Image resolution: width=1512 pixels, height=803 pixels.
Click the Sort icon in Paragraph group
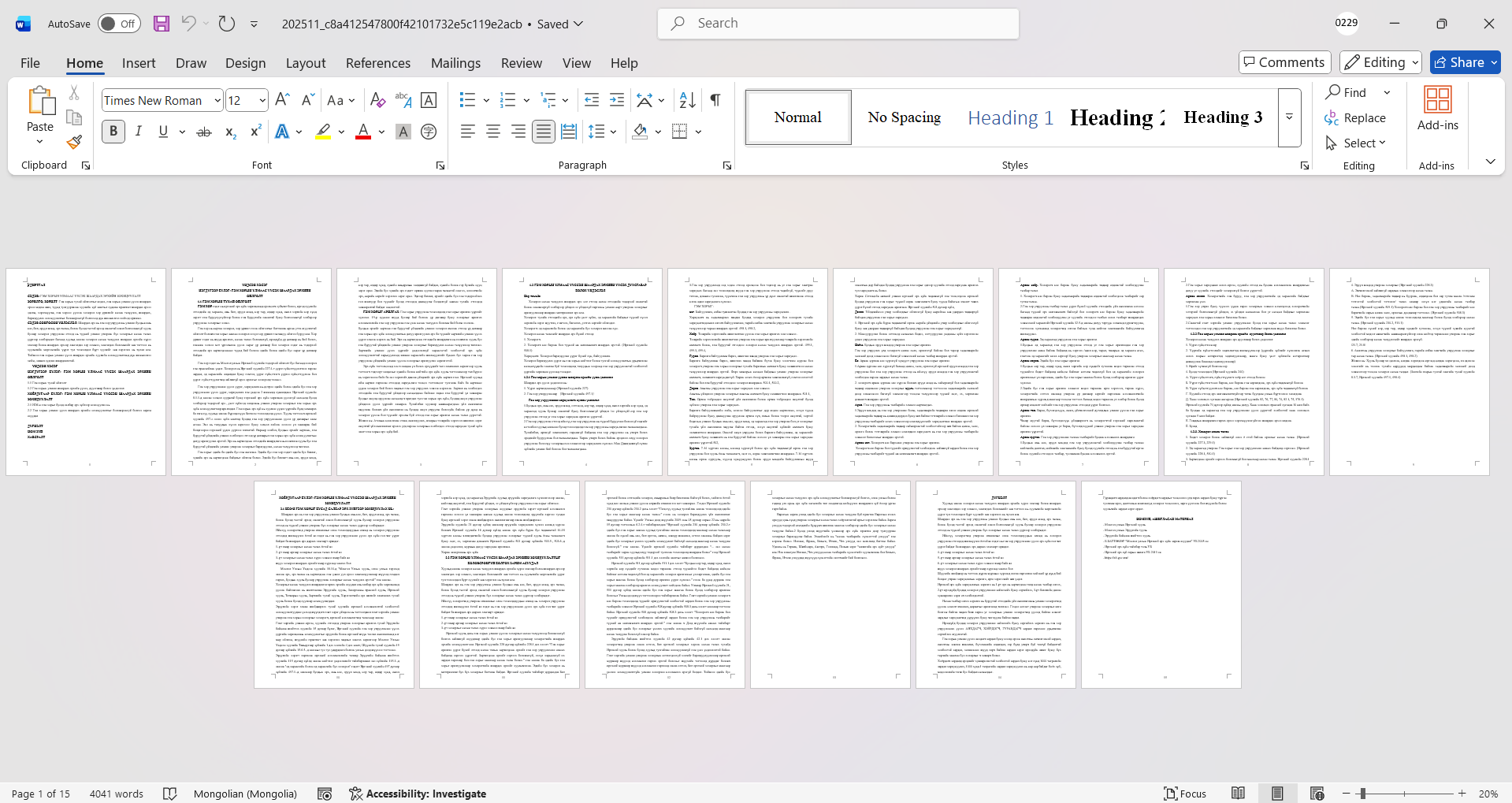687,100
